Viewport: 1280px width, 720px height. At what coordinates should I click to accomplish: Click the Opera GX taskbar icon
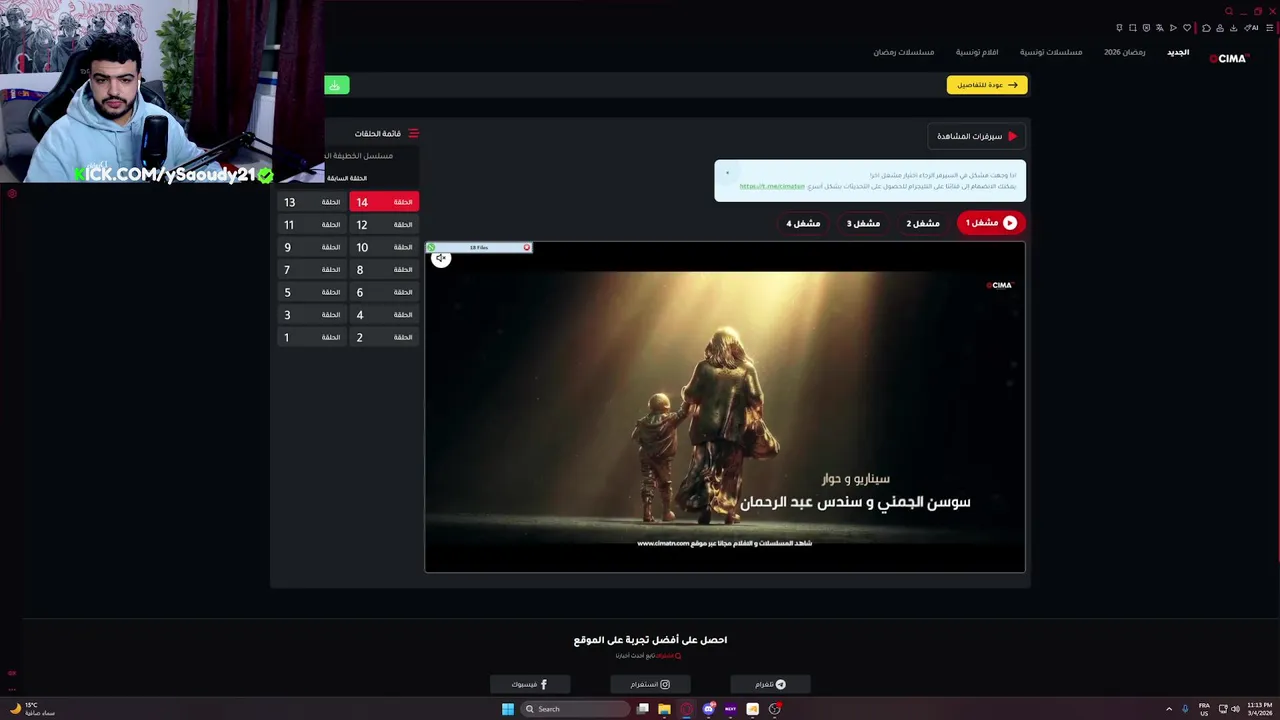pyautogui.click(x=686, y=709)
